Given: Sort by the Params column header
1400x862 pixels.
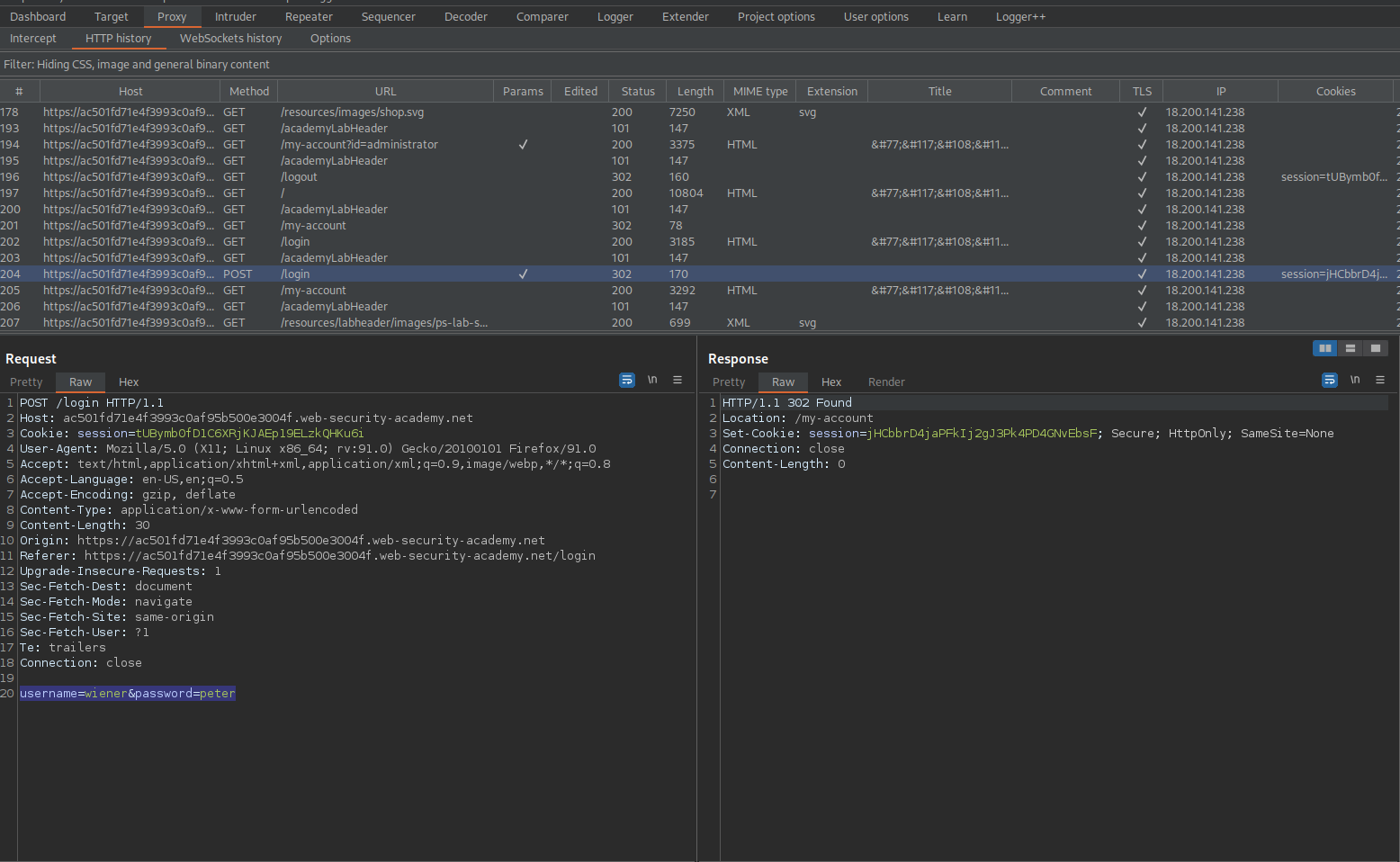Looking at the screenshot, I should (x=523, y=92).
